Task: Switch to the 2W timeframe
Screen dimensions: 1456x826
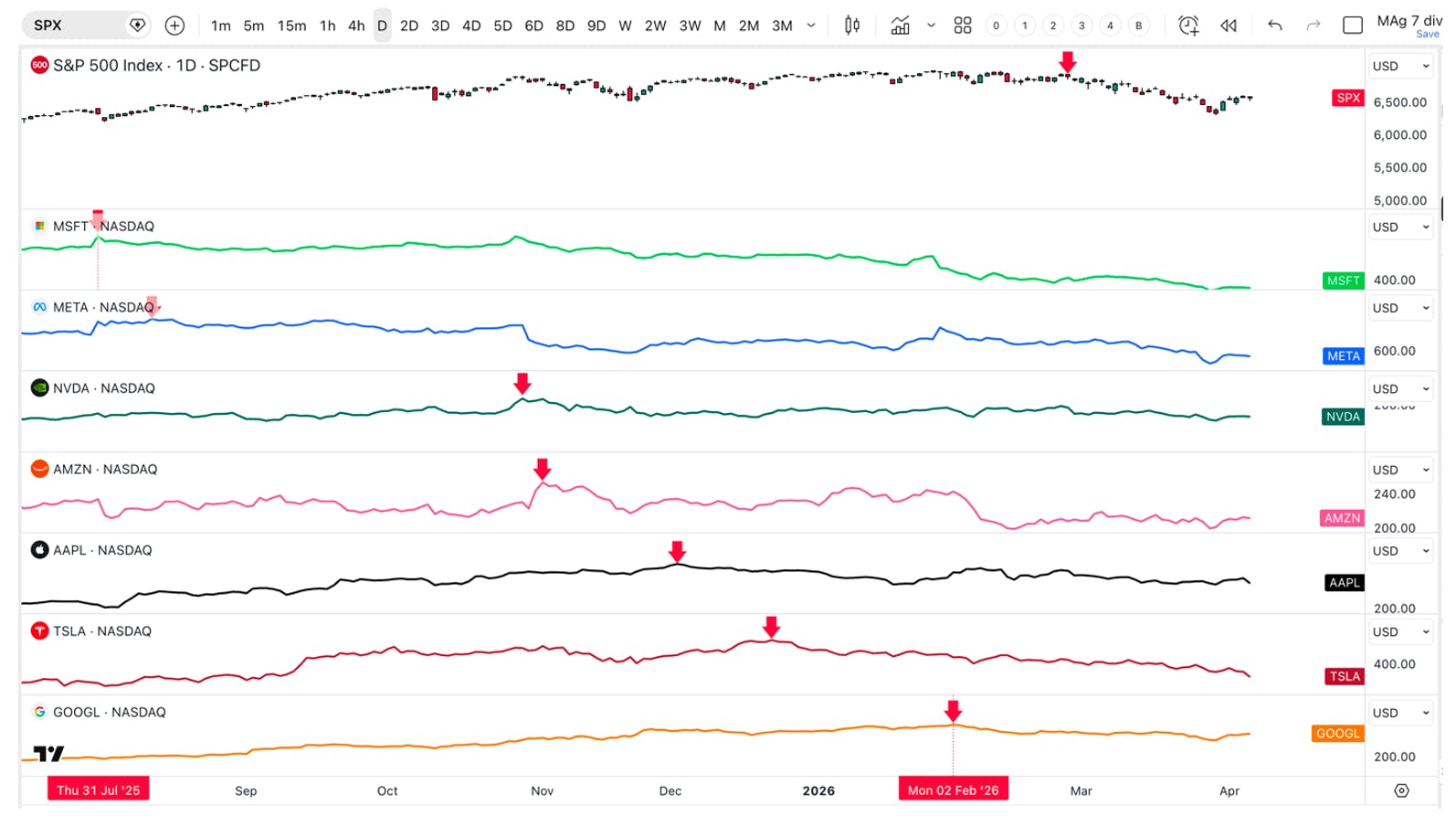Action: click(x=656, y=26)
